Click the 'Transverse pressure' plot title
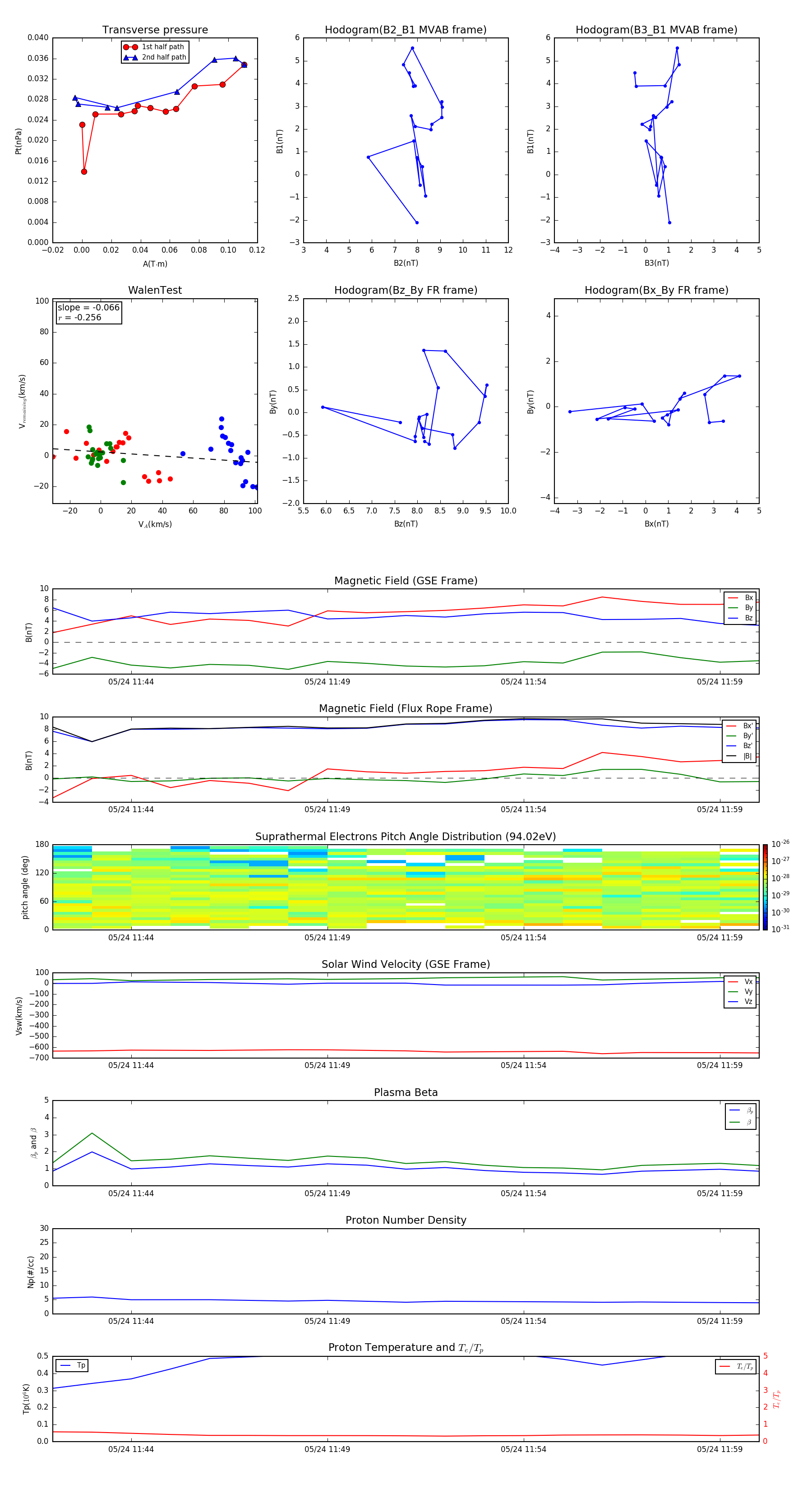 point(155,30)
